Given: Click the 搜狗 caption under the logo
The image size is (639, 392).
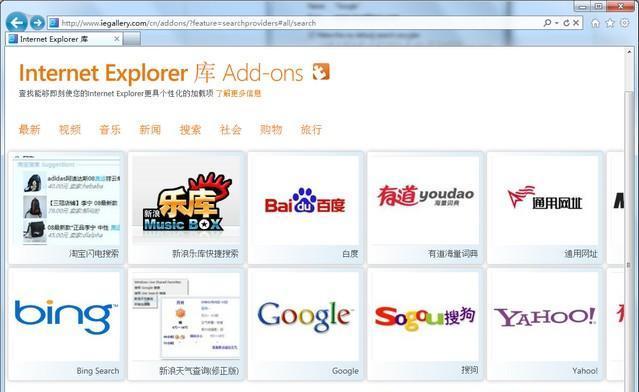Looking at the screenshot, I should coord(470,370).
